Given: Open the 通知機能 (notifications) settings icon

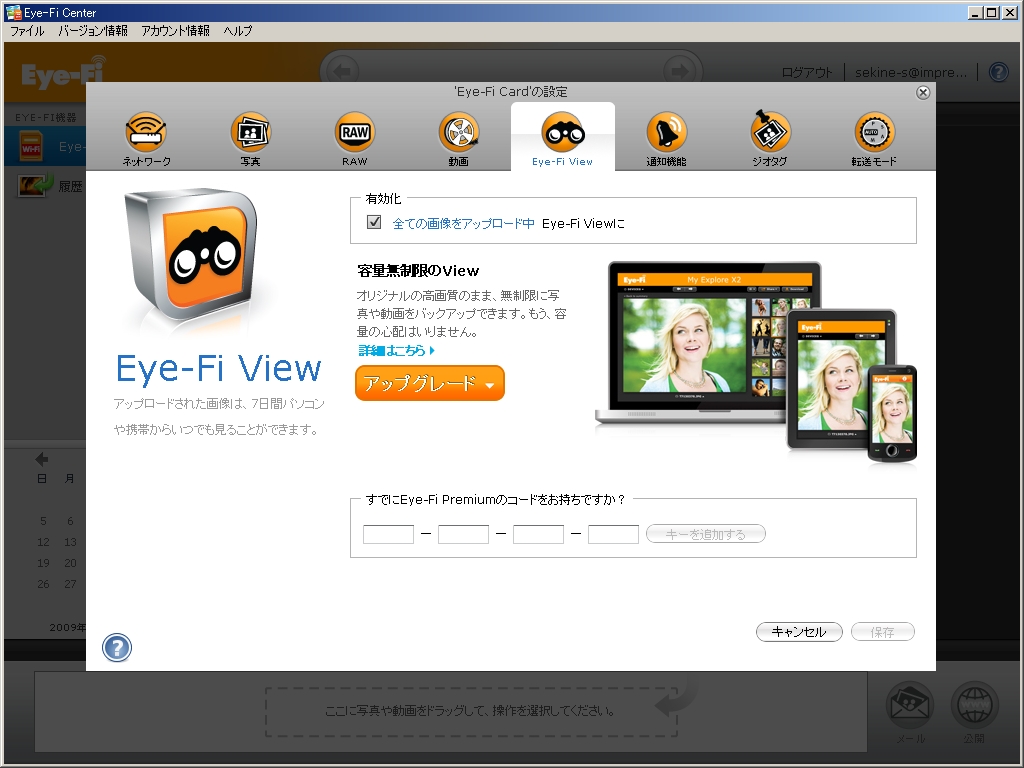Looking at the screenshot, I should tap(667, 131).
